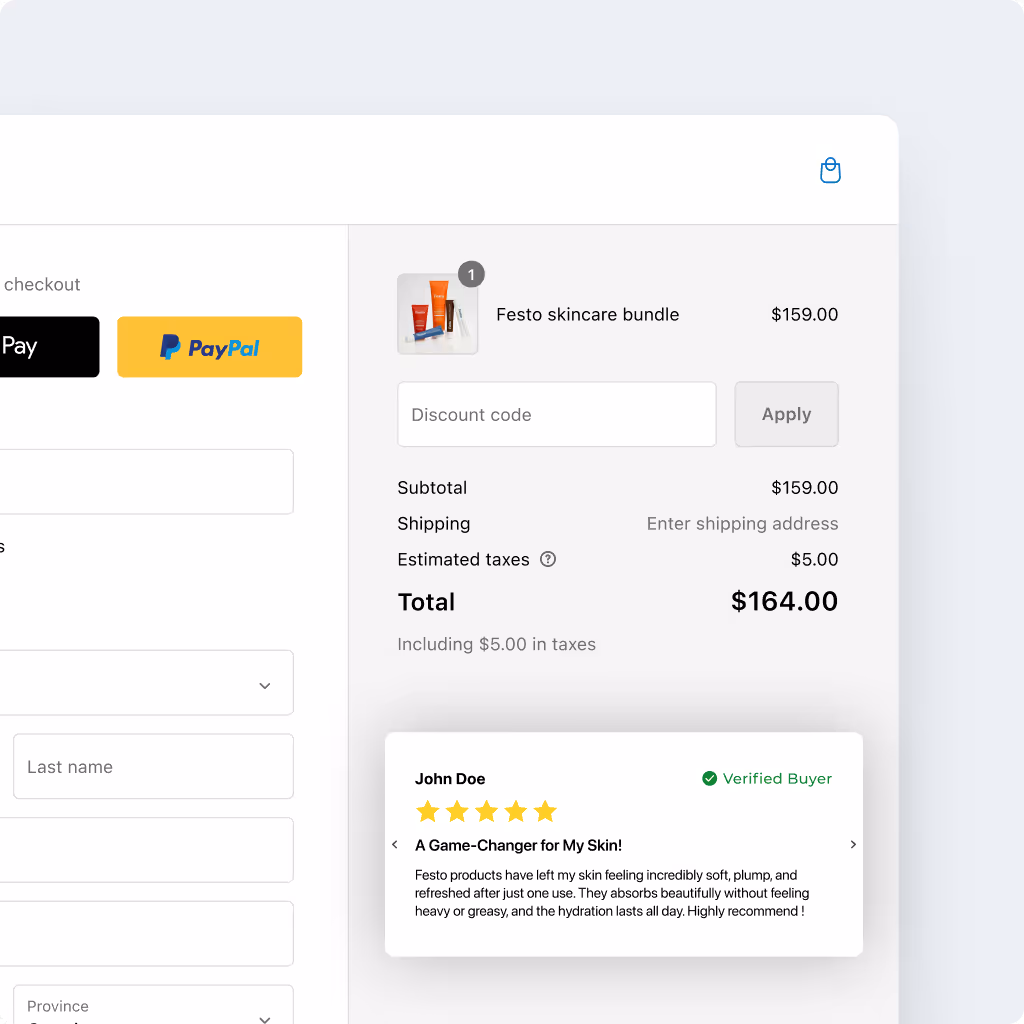Click the input field below the PayPal button
This screenshot has height=1024, width=1024.
pos(146,481)
